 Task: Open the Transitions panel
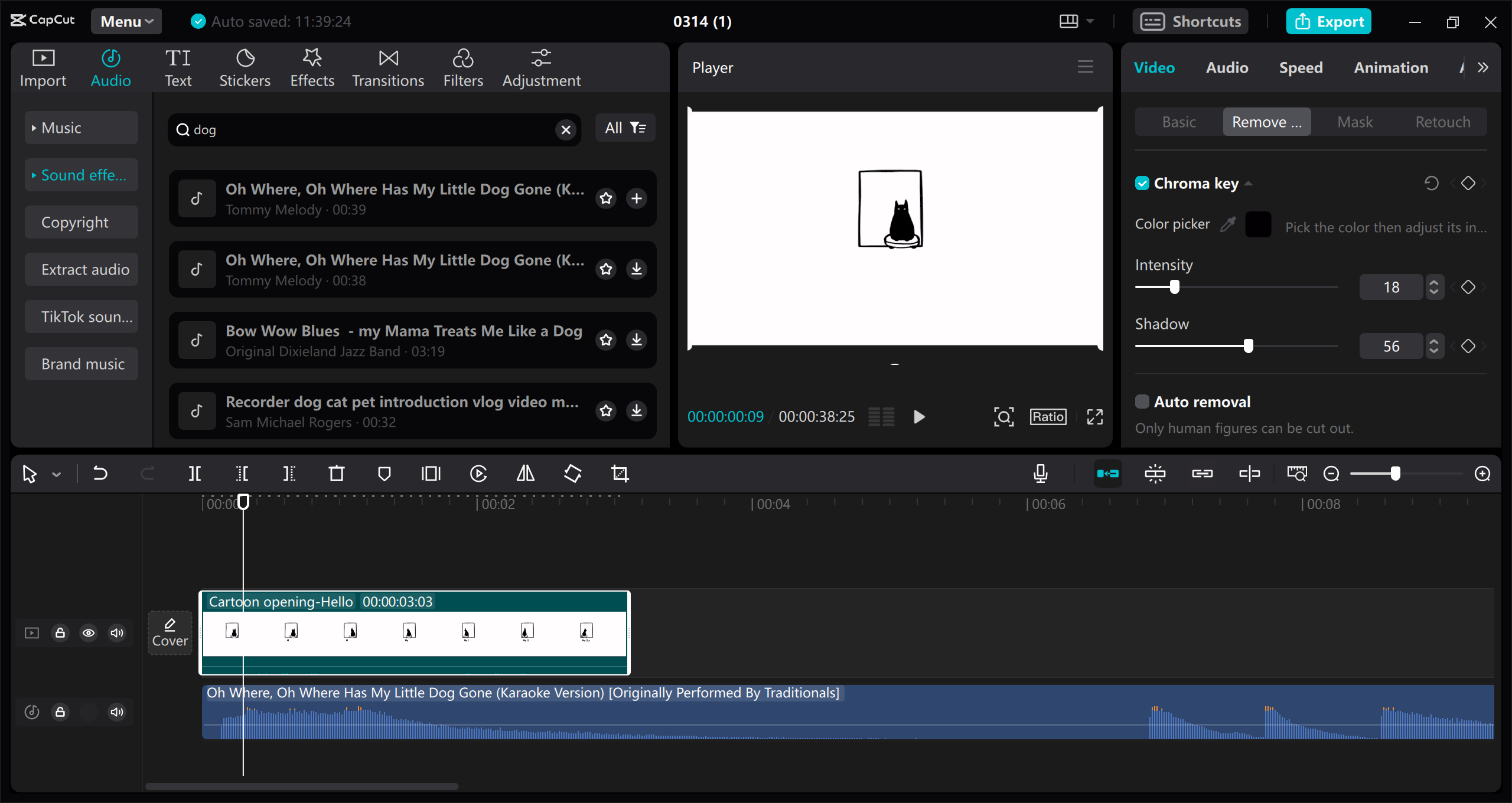point(388,68)
